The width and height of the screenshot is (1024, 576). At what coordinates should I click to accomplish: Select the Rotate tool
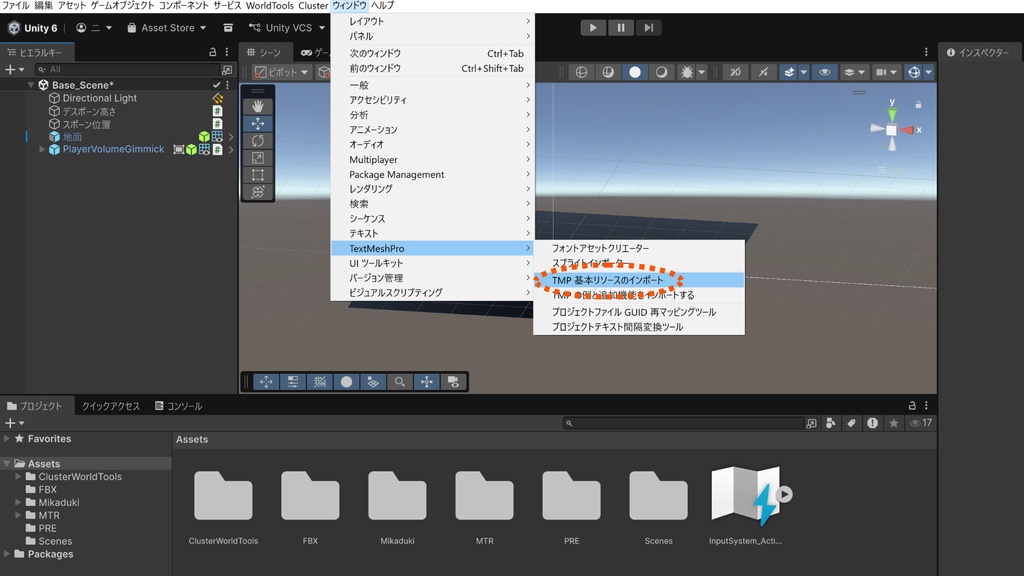(x=258, y=140)
